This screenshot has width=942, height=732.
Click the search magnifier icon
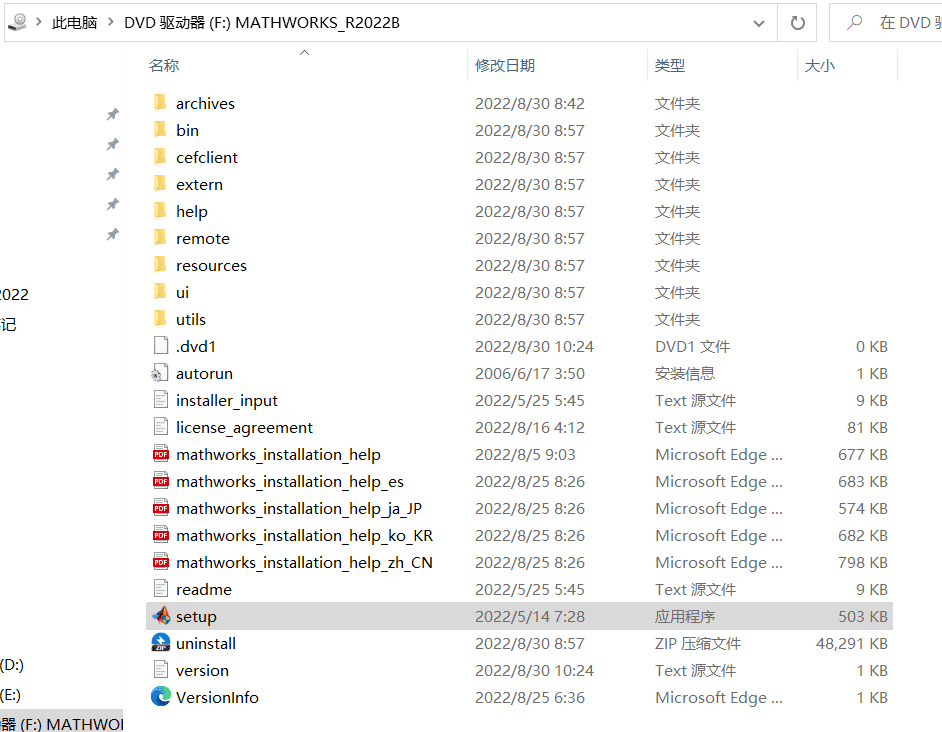(x=854, y=22)
